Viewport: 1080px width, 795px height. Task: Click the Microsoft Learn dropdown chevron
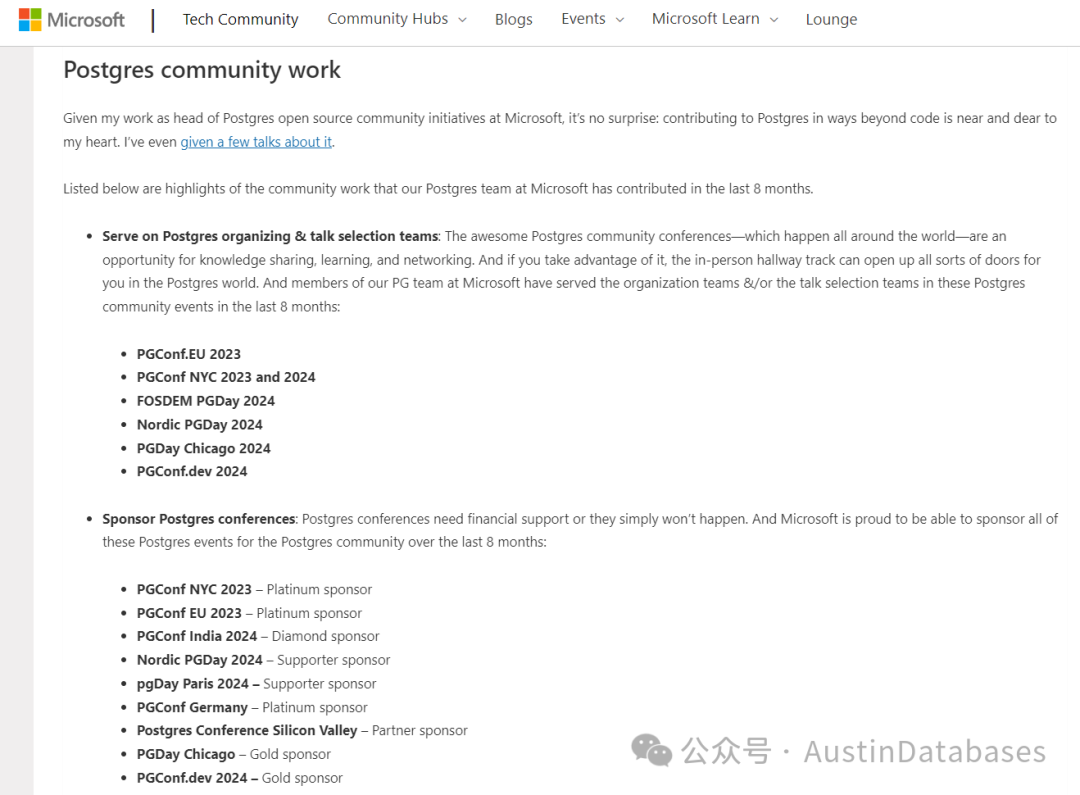[x=774, y=20]
